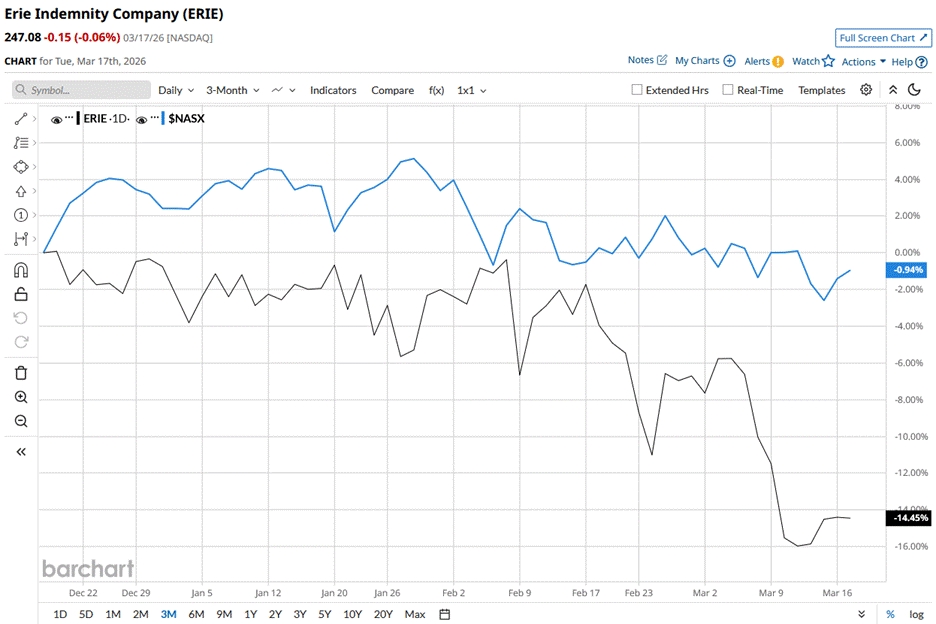
Task: Select the trendline drawing tool
Action: pos(20,118)
